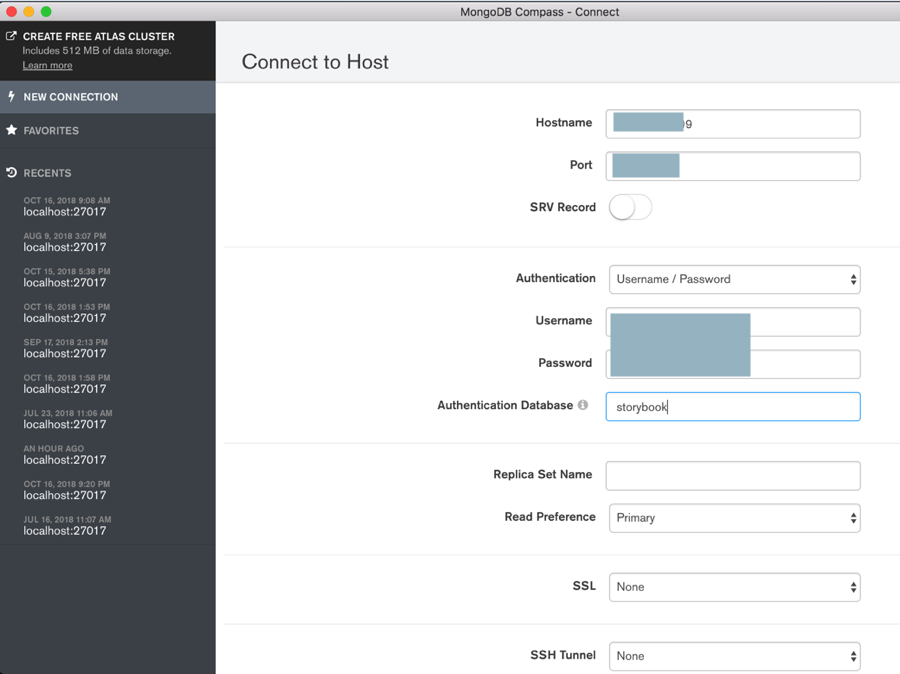Click the star Favorites icon
The image size is (900, 674).
[x=12, y=131]
